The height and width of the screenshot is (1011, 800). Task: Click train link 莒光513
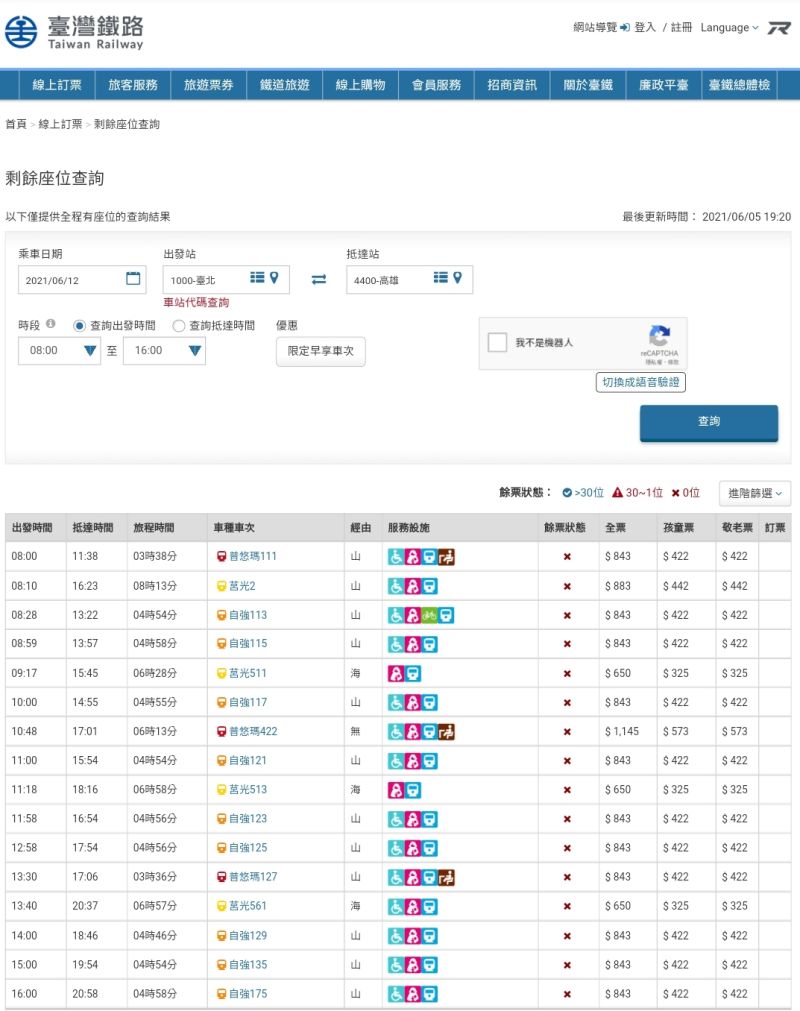click(248, 789)
